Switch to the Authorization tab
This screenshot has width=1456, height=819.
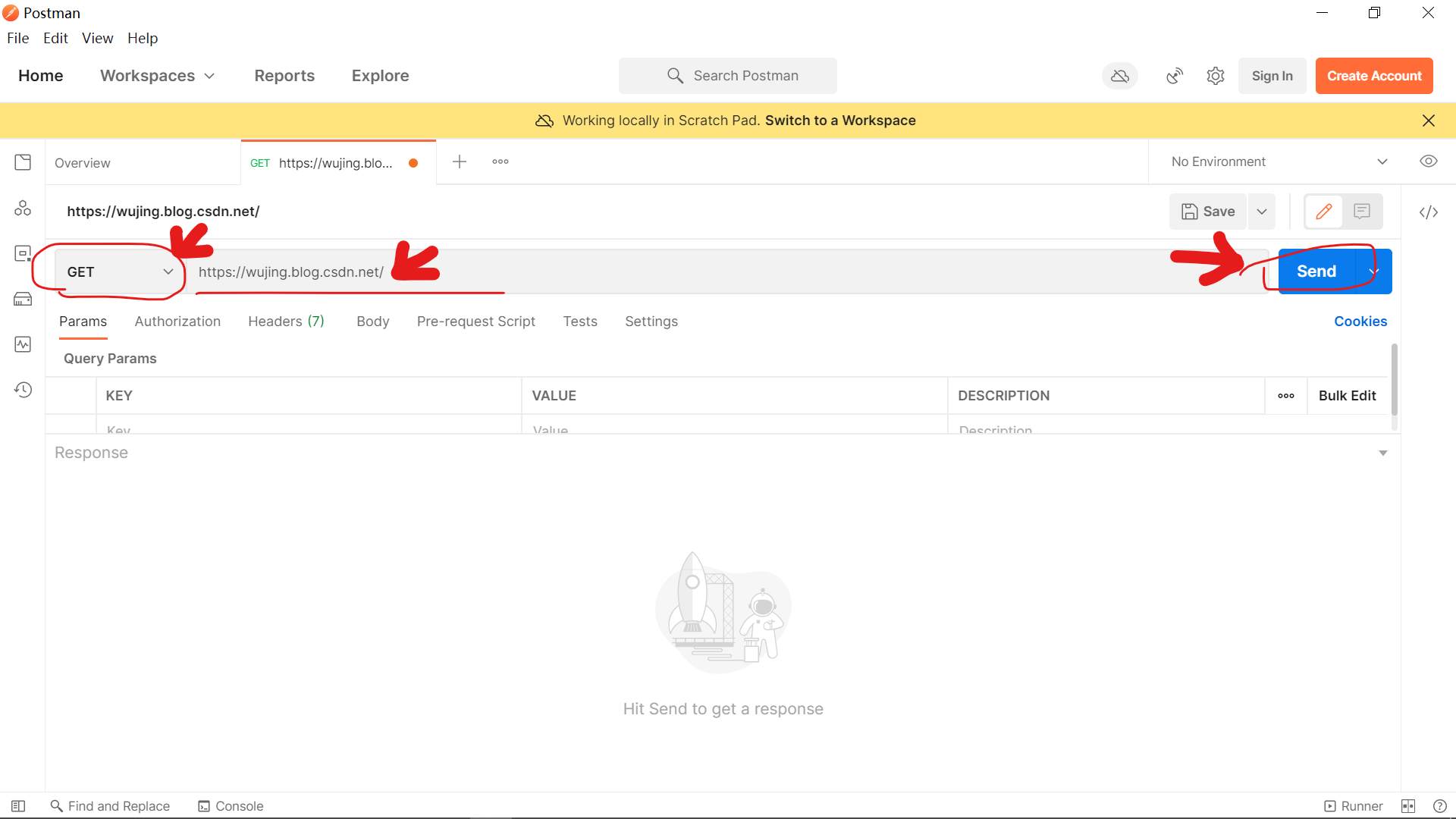[x=177, y=322]
